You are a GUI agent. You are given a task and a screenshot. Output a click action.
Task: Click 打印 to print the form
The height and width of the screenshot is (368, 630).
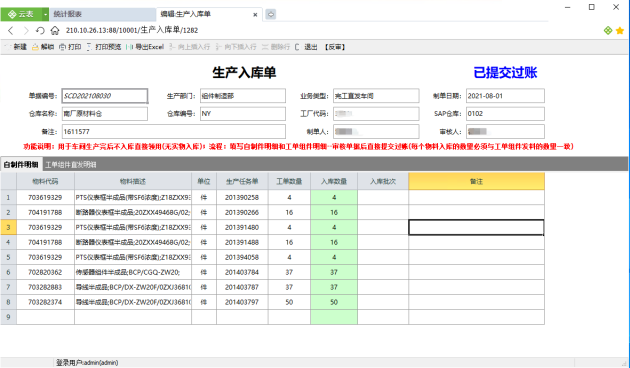[70, 47]
